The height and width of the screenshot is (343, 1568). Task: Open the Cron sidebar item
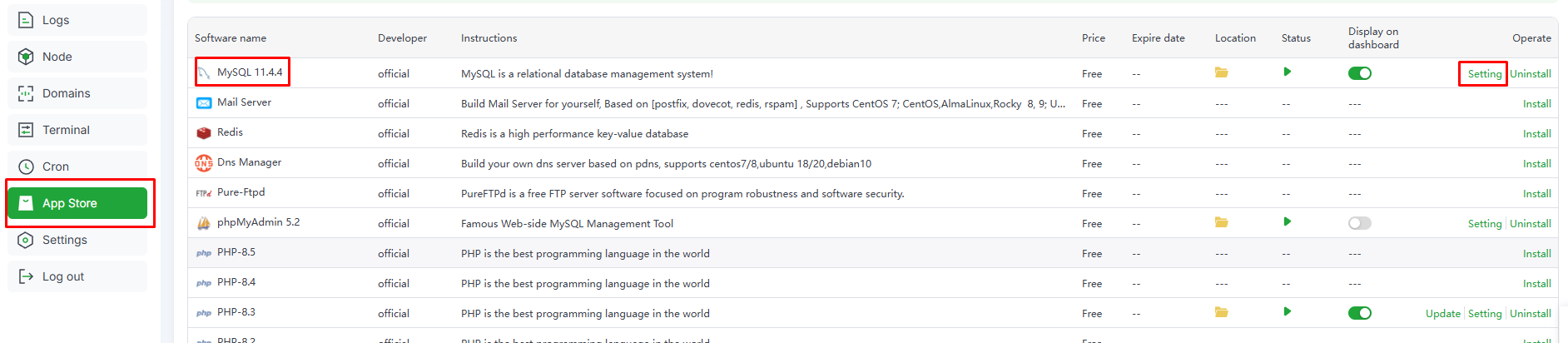77,167
